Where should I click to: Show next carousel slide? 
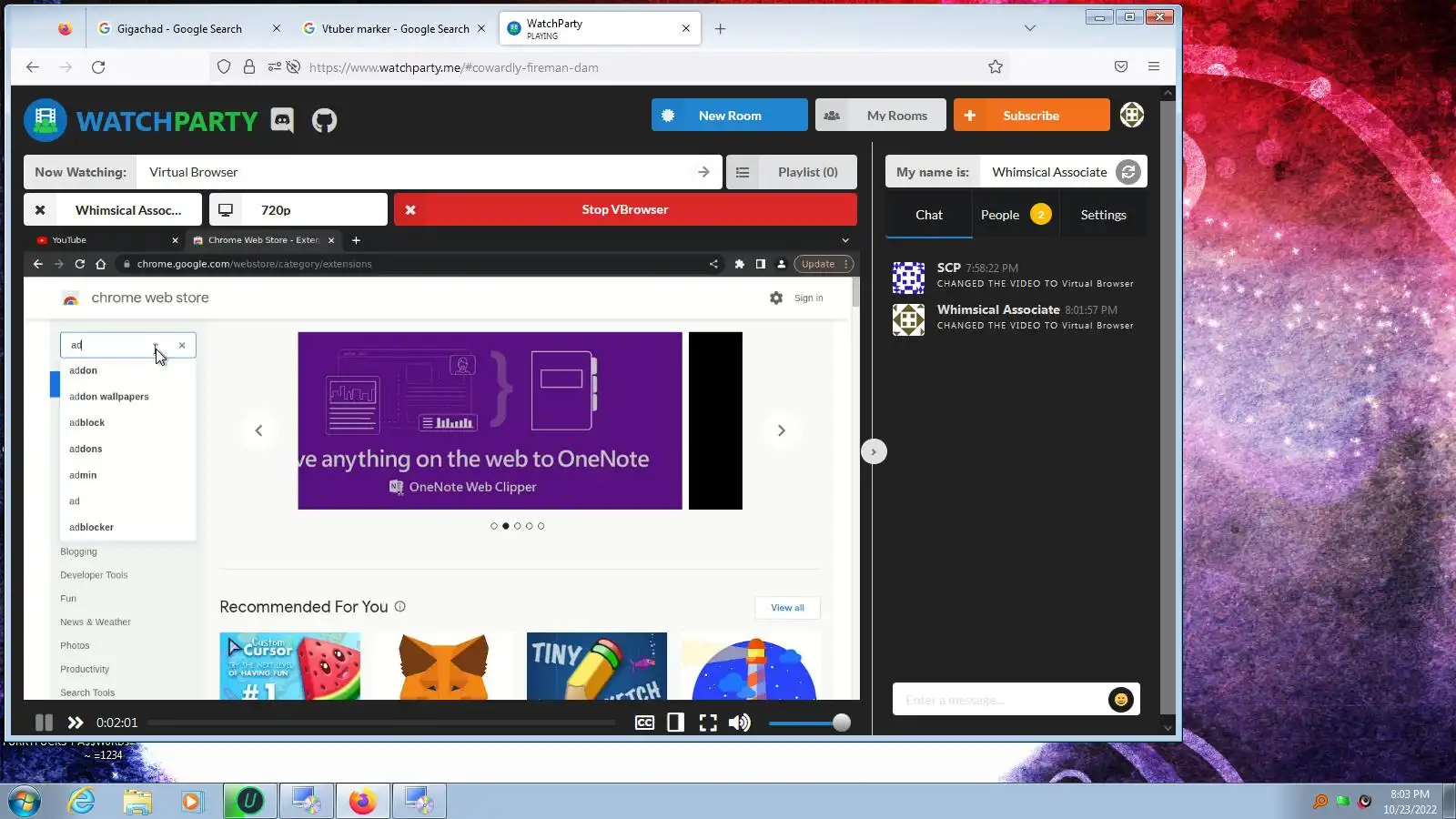point(781,430)
